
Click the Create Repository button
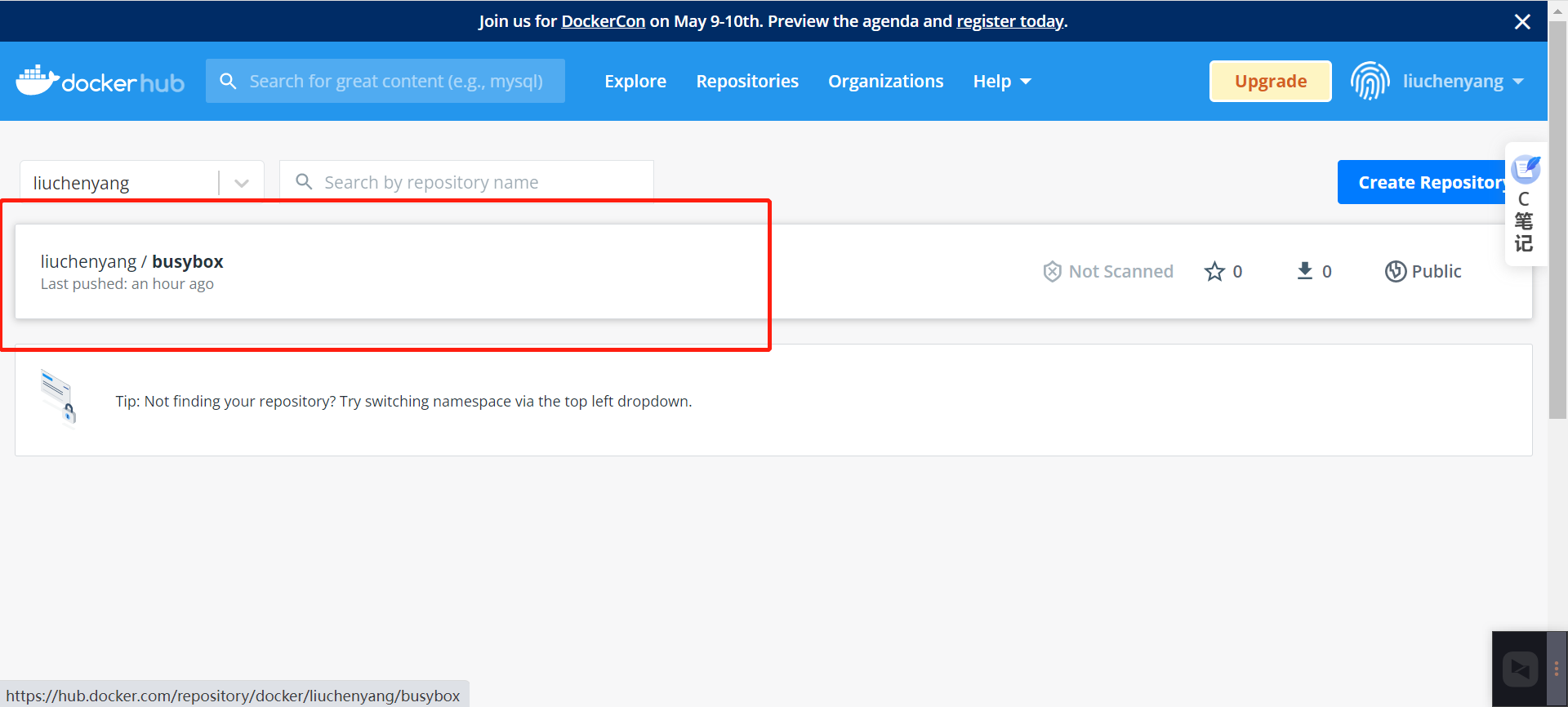pyautogui.click(x=1422, y=182)
